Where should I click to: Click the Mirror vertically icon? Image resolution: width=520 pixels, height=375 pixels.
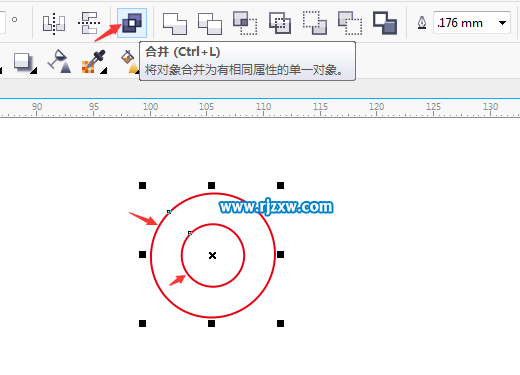point(89,23)
